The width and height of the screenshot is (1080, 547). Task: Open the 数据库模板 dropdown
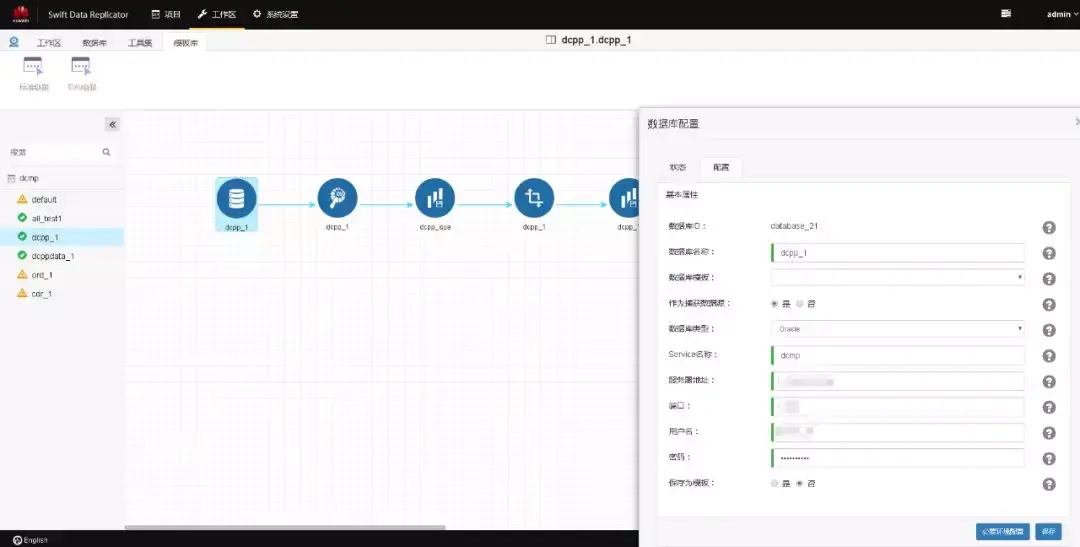tap(897, 277)
